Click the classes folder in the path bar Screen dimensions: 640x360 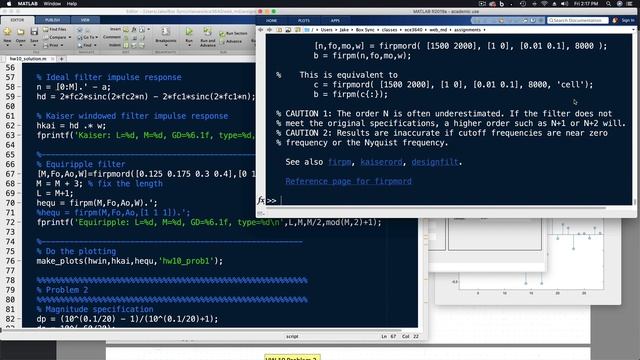[389, 30]
